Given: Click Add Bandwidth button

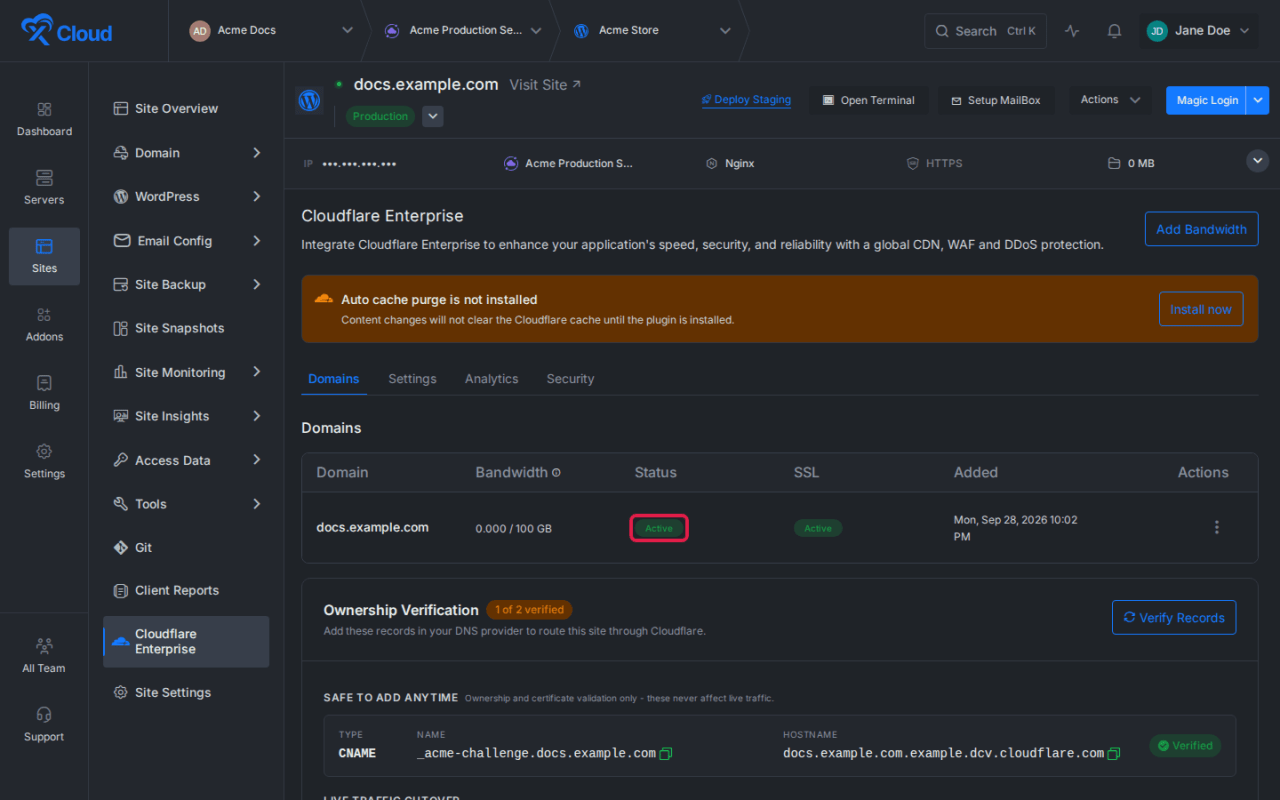Looking at the screenshot, I should coord(1201,229).
